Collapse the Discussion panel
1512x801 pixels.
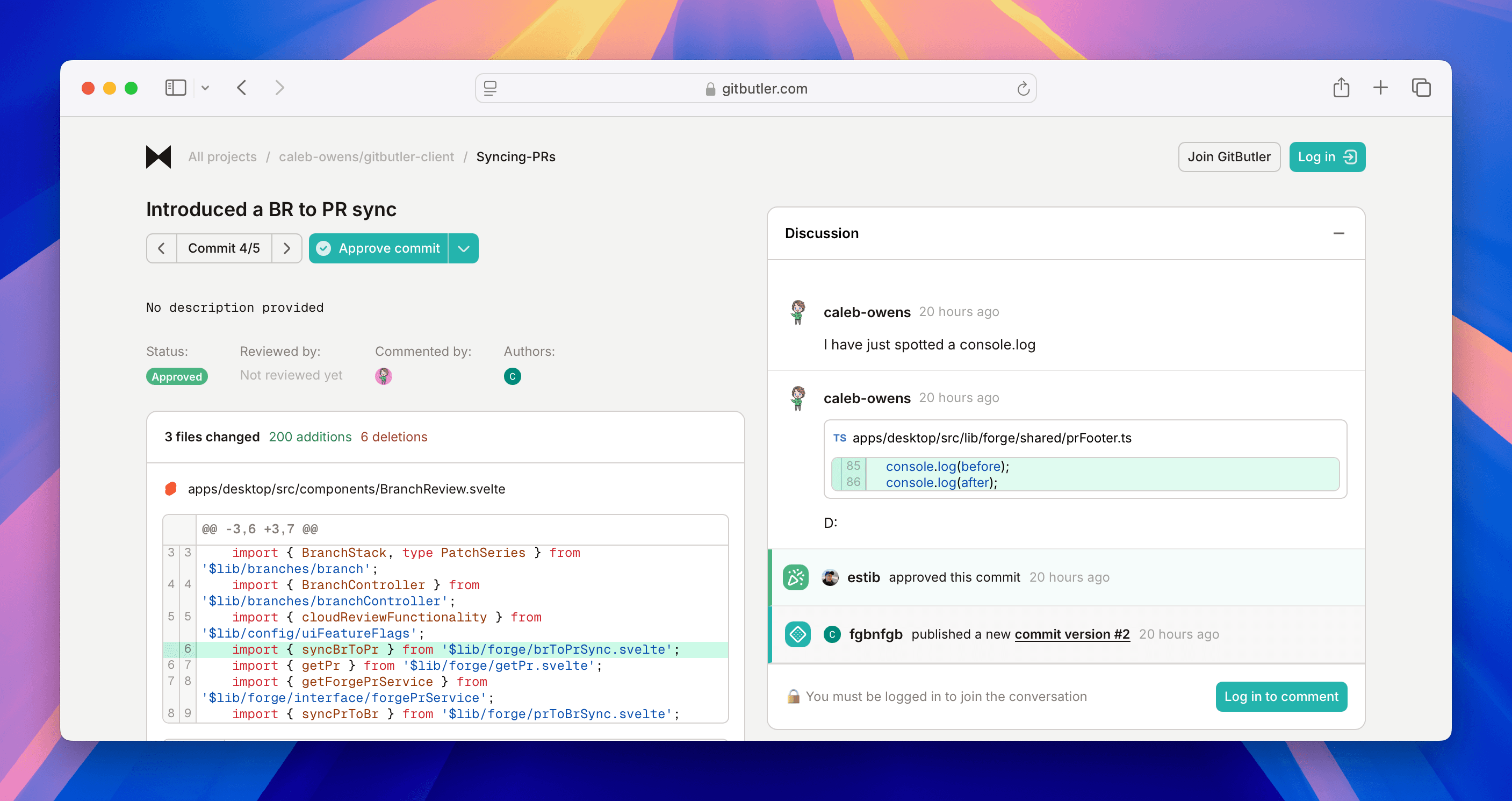pyautogui.click(x=1338, y=233)
